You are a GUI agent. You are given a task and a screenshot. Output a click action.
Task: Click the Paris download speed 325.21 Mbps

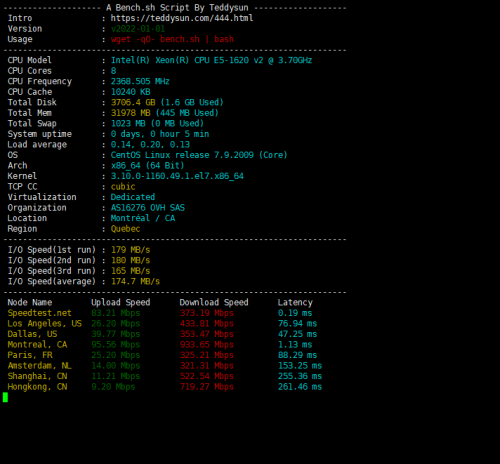pos(207,355)
